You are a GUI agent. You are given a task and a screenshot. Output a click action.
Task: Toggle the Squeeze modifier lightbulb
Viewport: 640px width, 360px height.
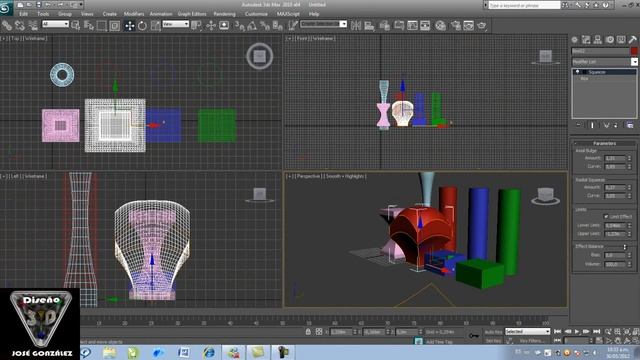[577, 72]
